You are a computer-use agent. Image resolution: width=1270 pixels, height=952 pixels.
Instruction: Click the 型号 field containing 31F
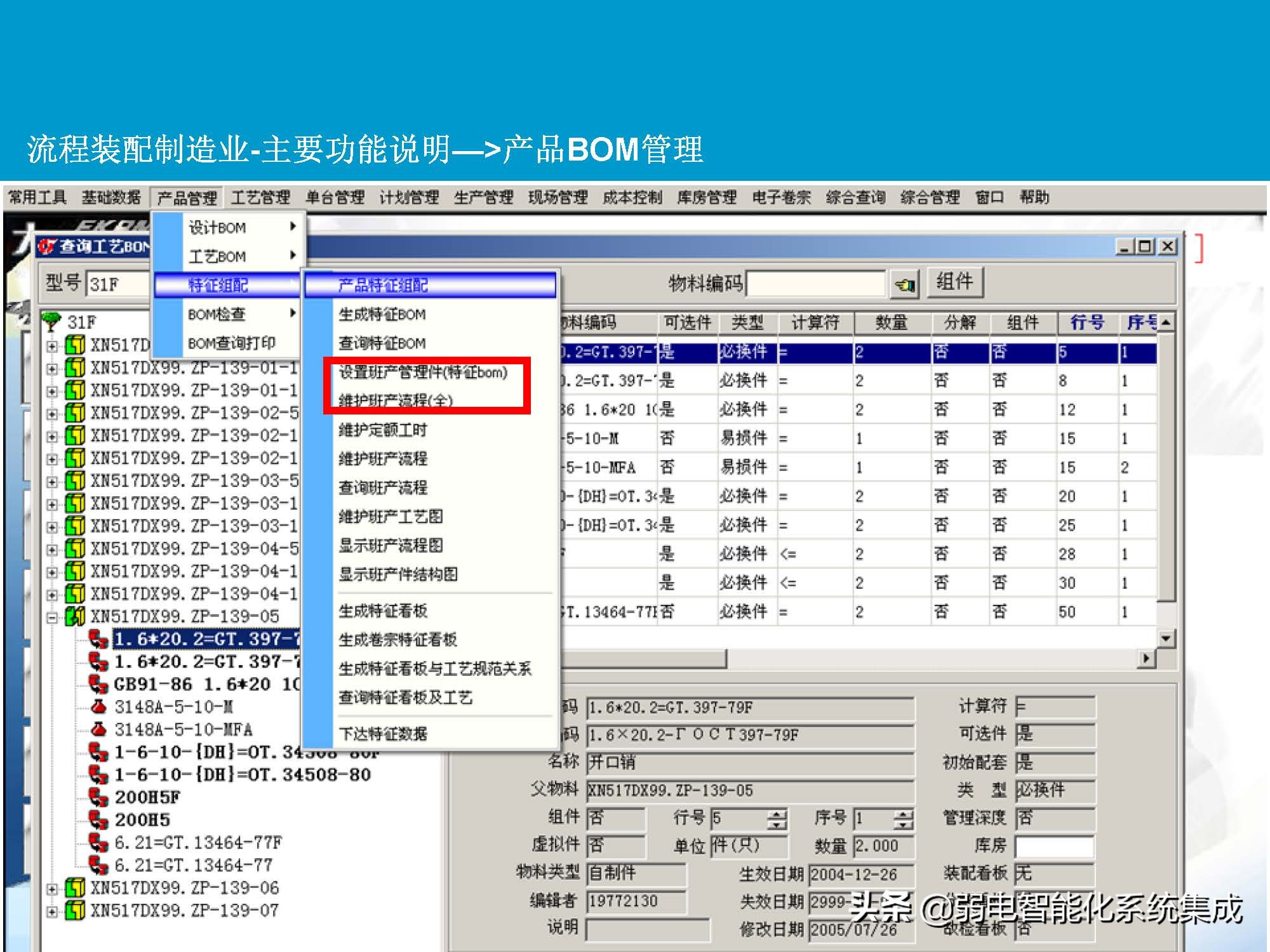[119, 284]
